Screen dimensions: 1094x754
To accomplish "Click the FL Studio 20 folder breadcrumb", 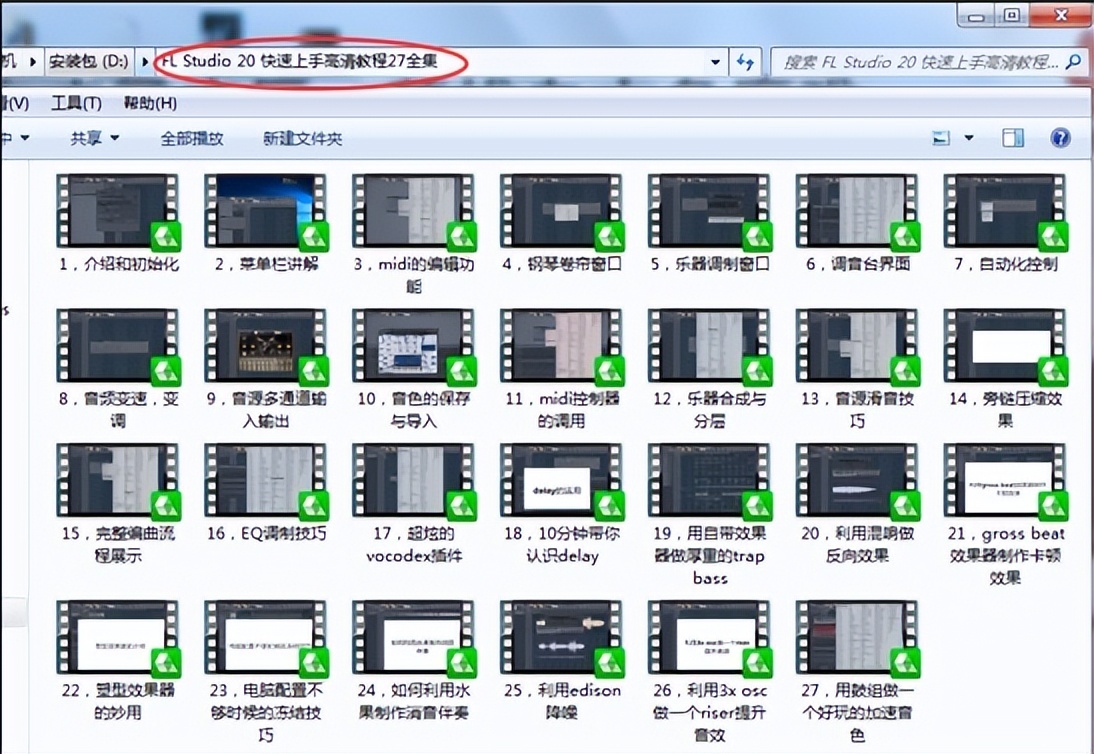I will [x=300, y=61].
